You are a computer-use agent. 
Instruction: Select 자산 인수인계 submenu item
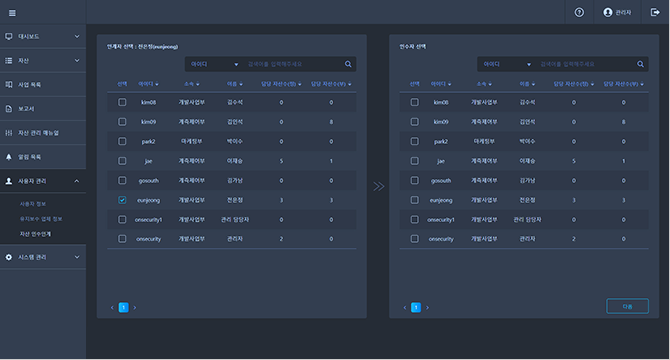(35, 234)
